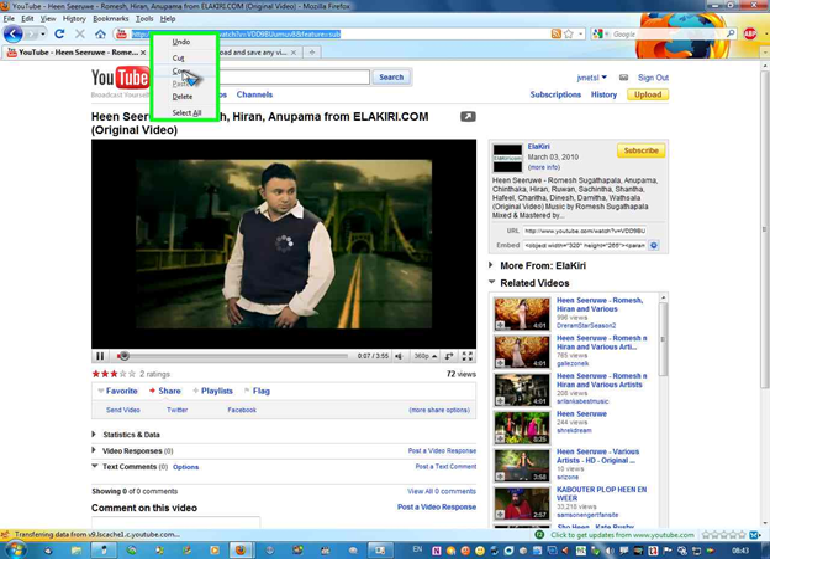Expand the Statistics & Data section
The height and width of the screenshot is (581, 818).
coord(93,434)
